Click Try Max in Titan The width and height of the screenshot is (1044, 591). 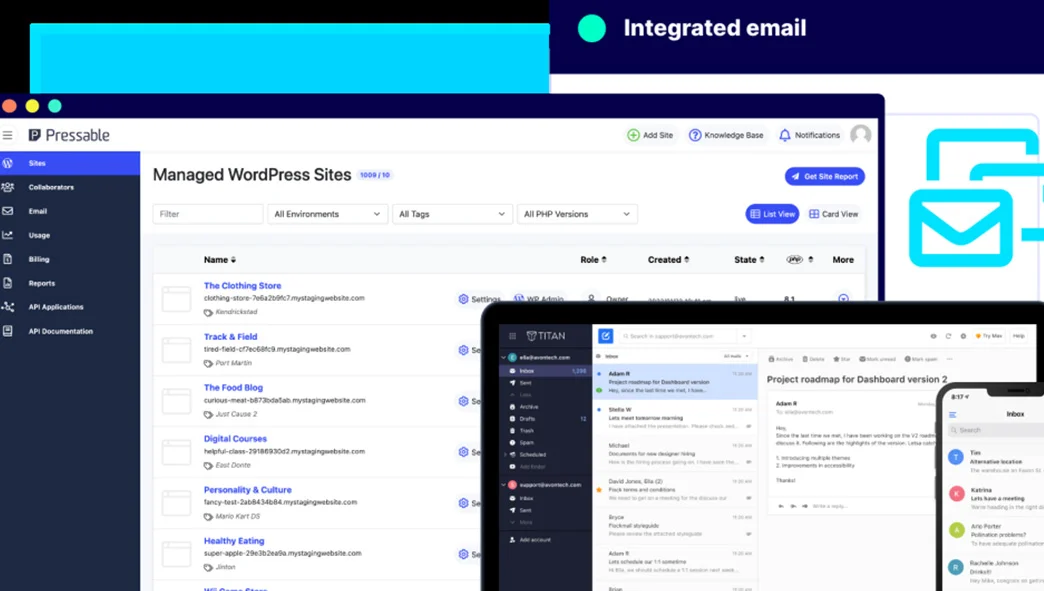pyautogui.click(x=989, y=336)
